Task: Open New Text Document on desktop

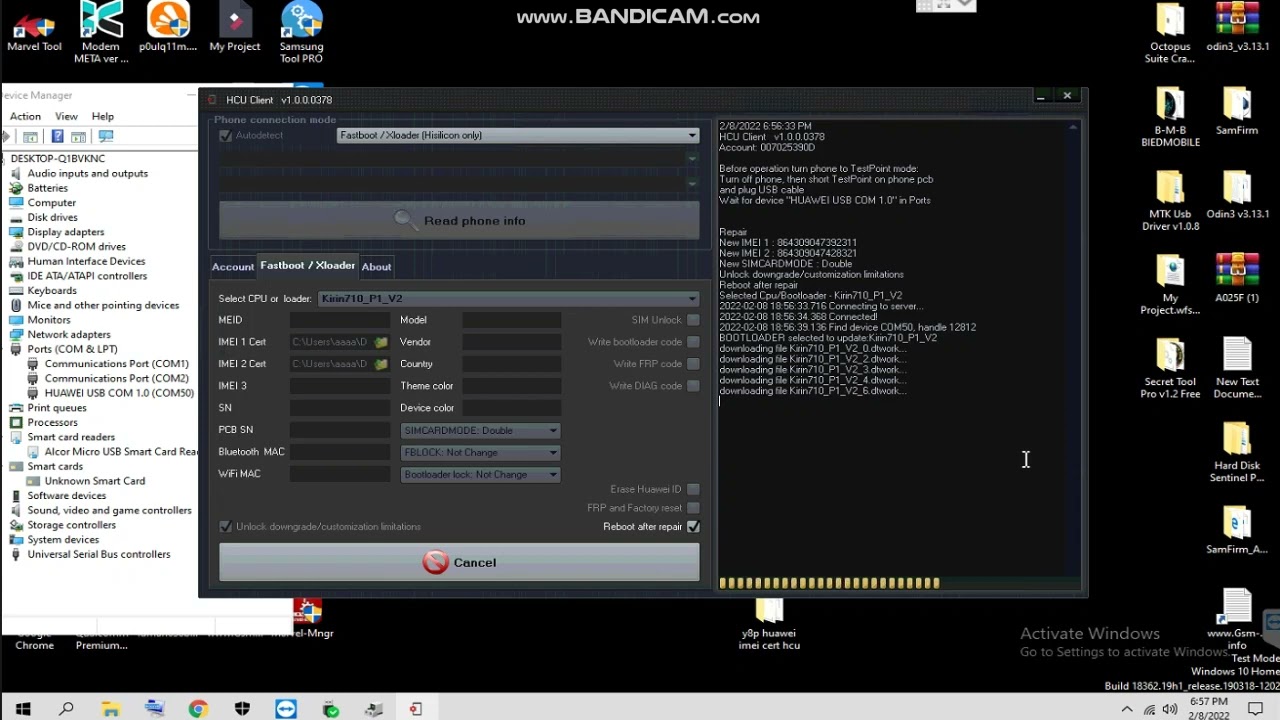Action: pos(1237,369)
